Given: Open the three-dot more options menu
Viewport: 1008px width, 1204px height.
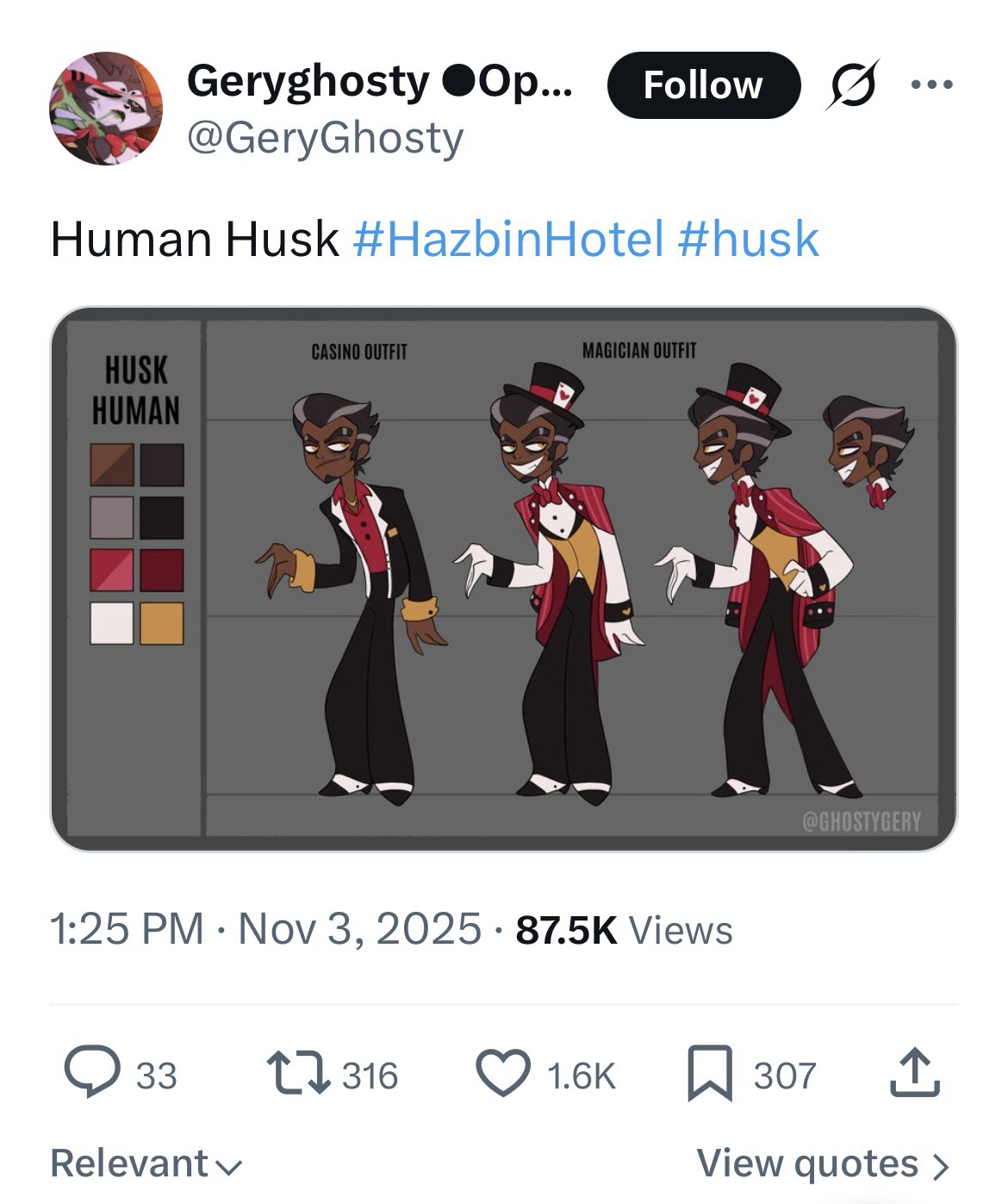Looking at the screenshot, I should (931, 84).
